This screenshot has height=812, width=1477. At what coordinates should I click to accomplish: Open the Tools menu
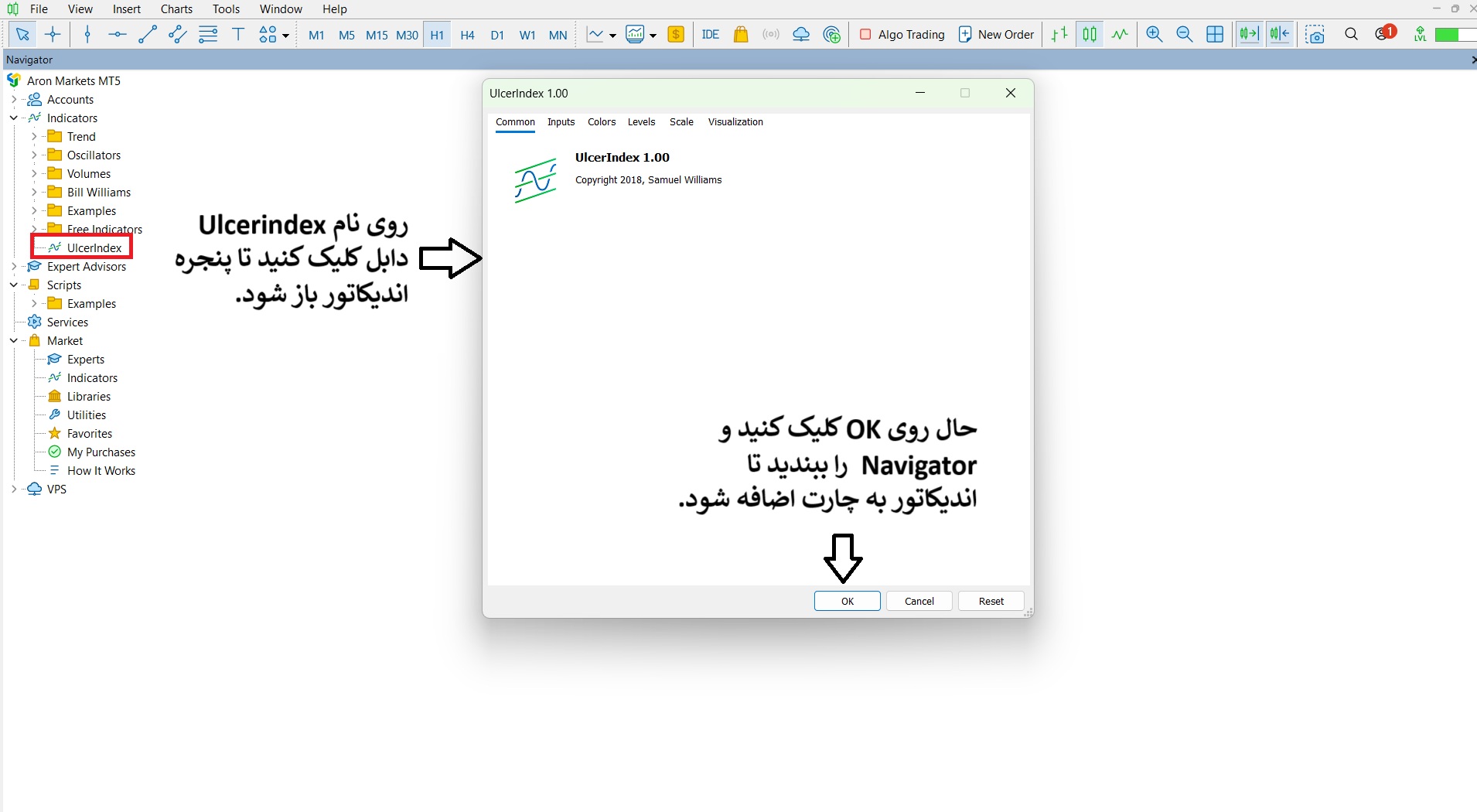[227, 9]
